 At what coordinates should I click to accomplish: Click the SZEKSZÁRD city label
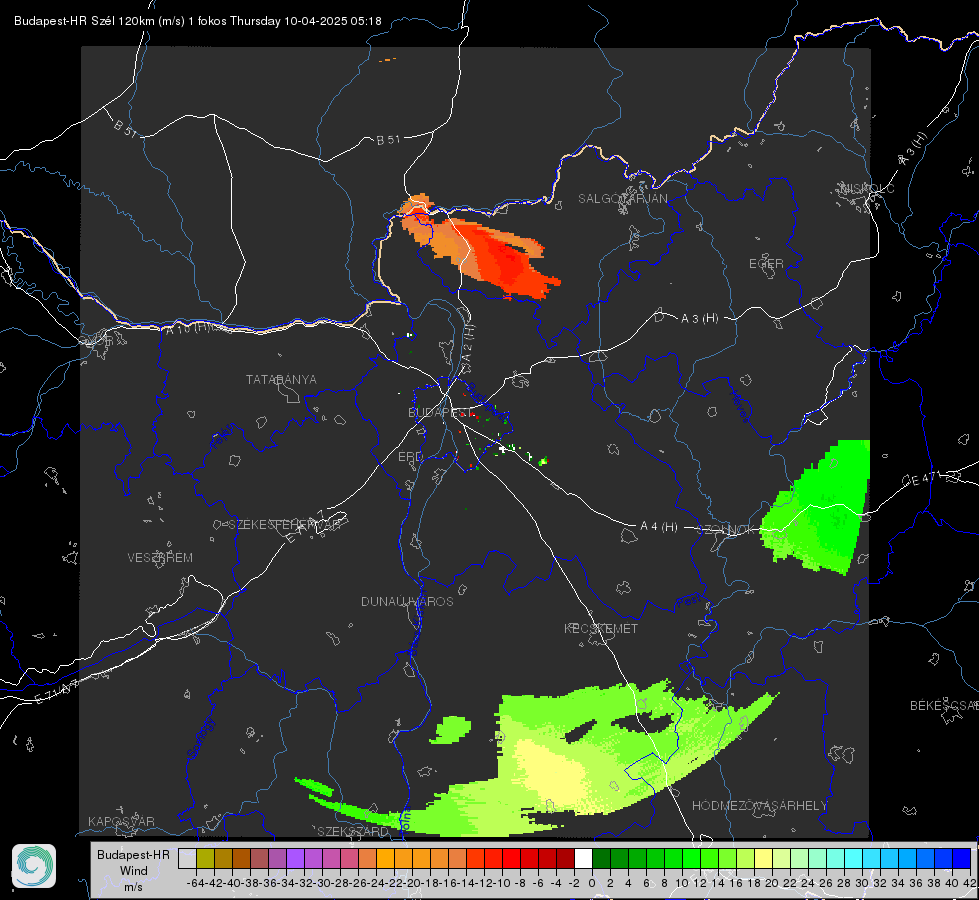[x=353, y=831]
